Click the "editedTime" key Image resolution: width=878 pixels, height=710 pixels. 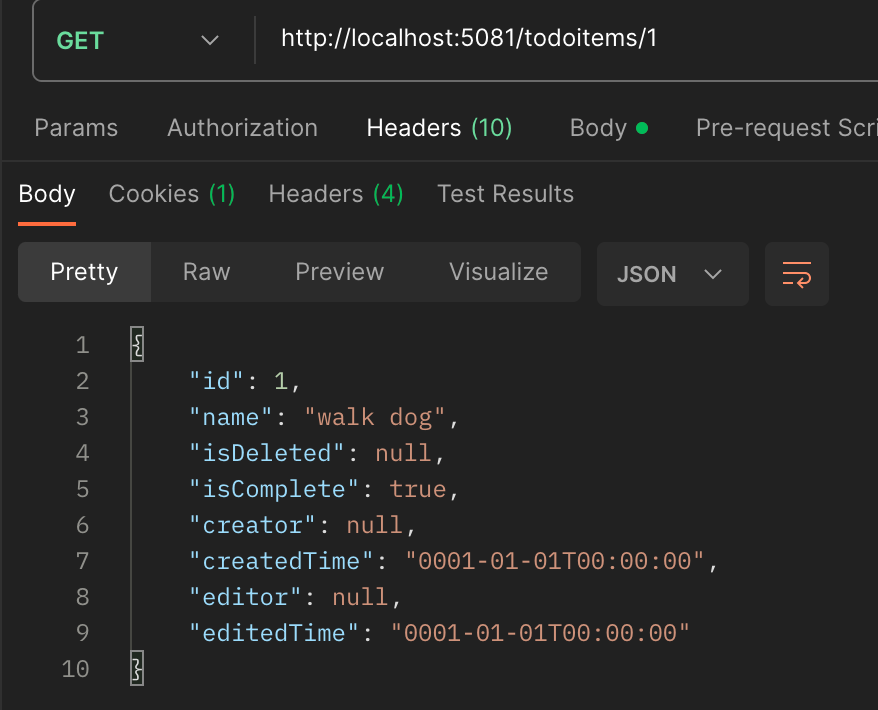[x=273, y=633]
